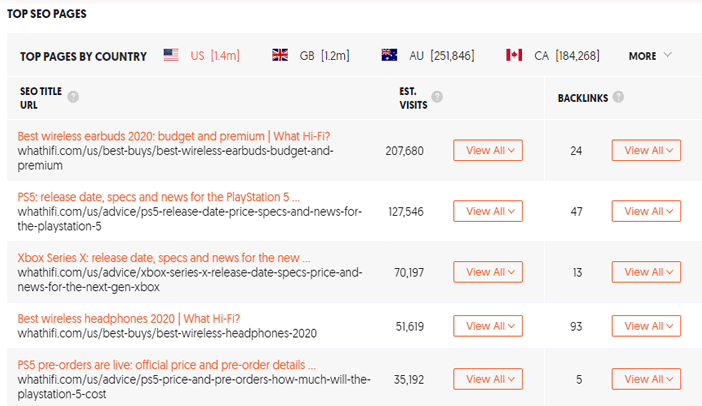The width and height of the screenshot is (702, 406).
Task: Select the Australia flag icon
Action: point(389,55)
